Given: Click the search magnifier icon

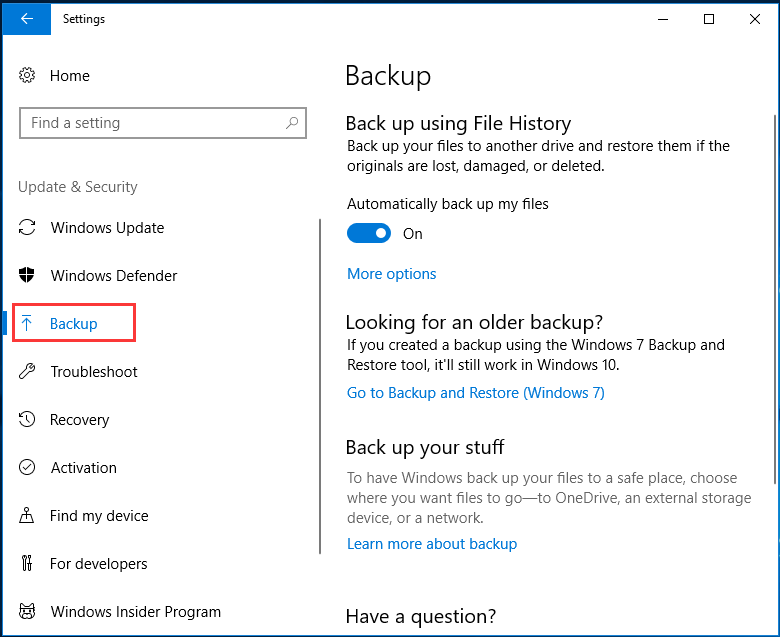Looking at the screenshot, I should 292,122.
